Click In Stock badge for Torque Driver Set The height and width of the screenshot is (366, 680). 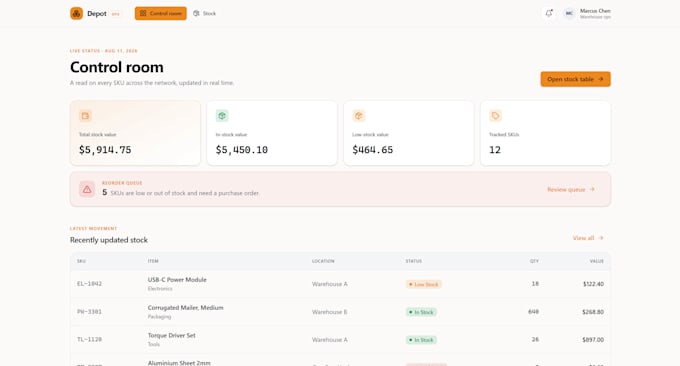pos(421,340)
